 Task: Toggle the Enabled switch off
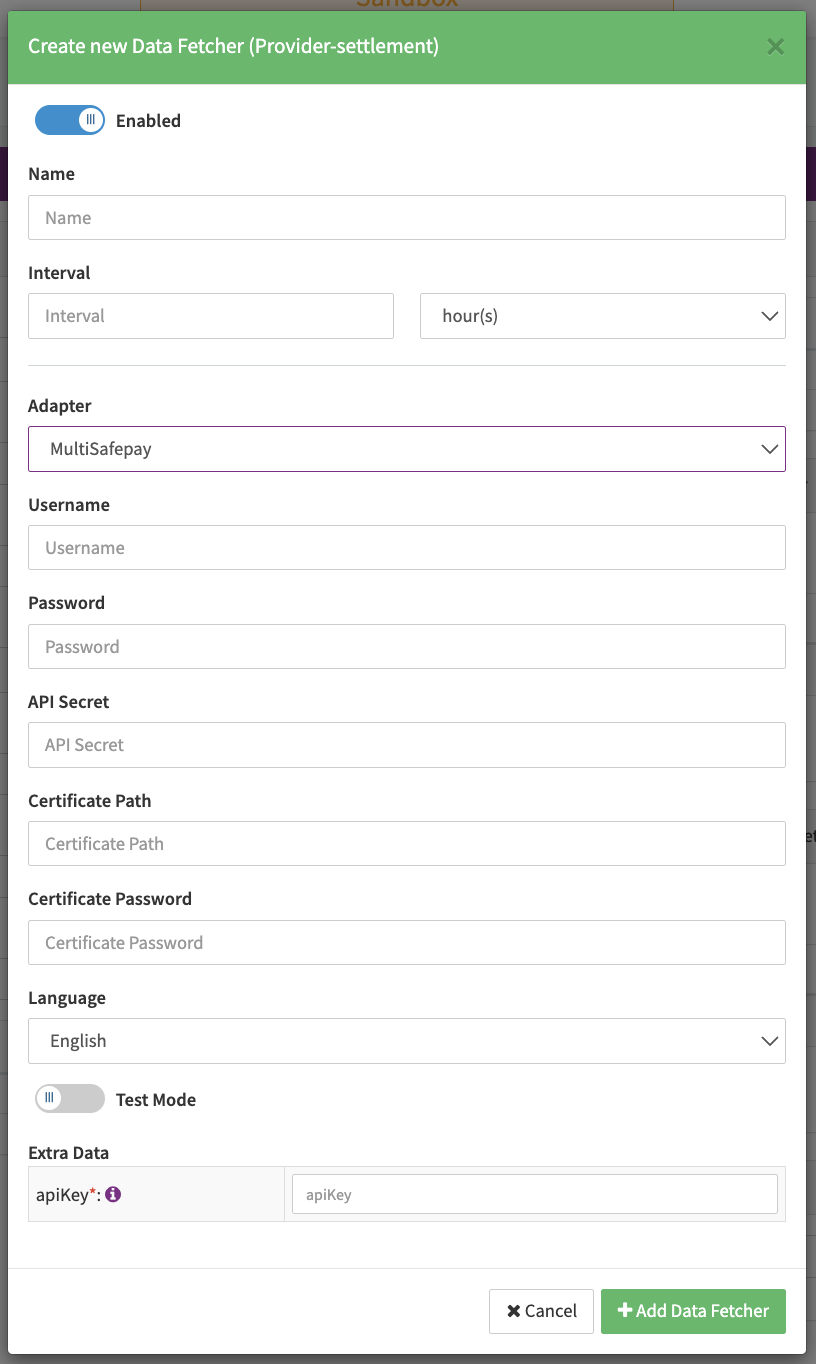(x=70, y=121)
